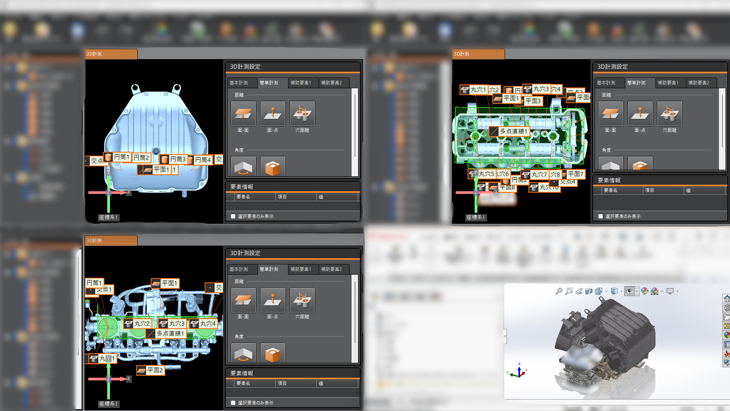The height and width of the screenshot is (411, 730).
Task: Choose the 穴距離 hole distance icon in oil pan panel
Action: 302,112
